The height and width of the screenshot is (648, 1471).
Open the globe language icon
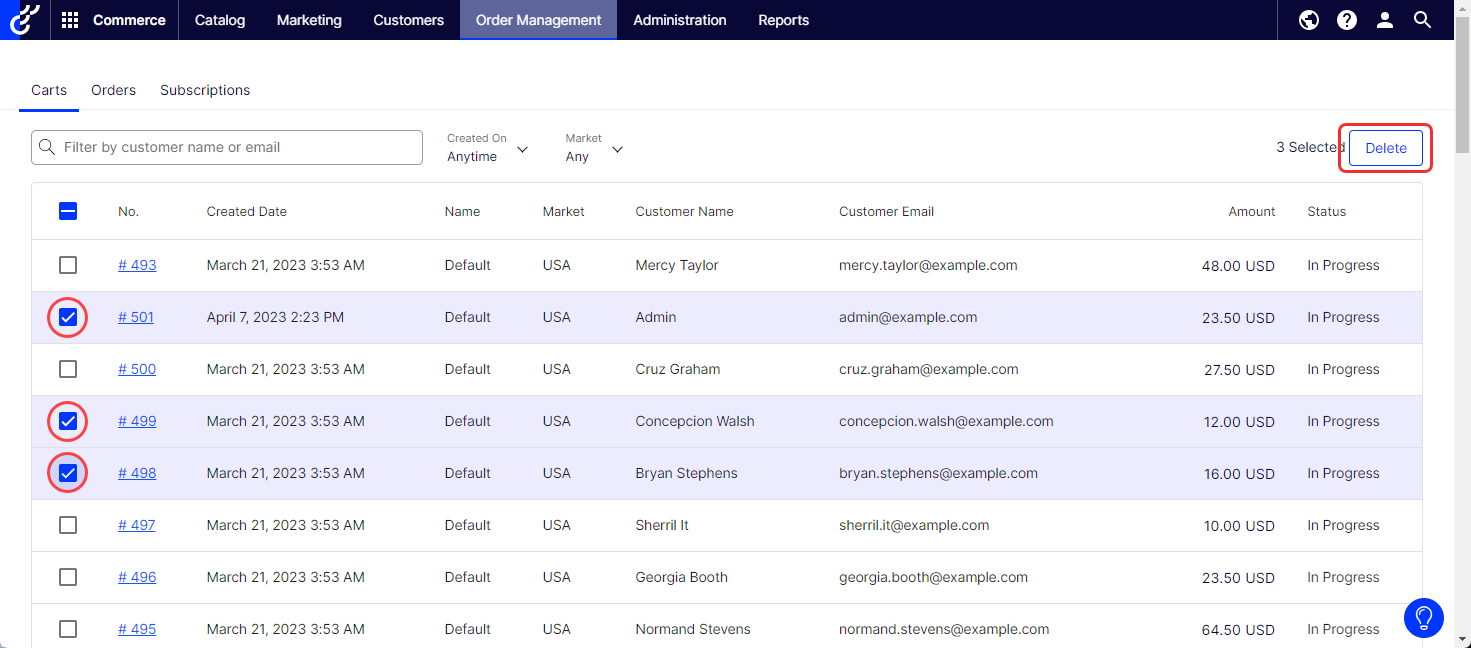point(1309,20)
